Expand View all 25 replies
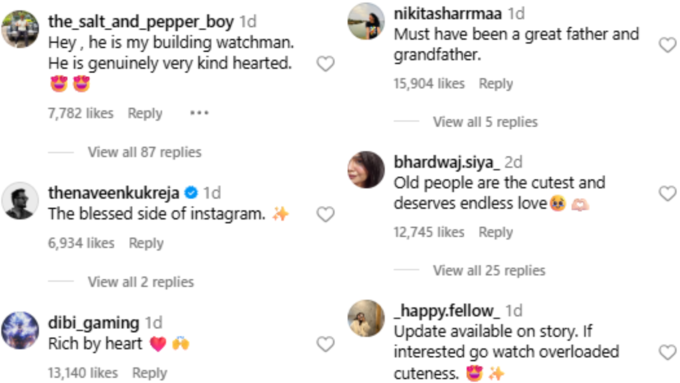680x383 pixels. pyautogui.click(x=489, y=271)
